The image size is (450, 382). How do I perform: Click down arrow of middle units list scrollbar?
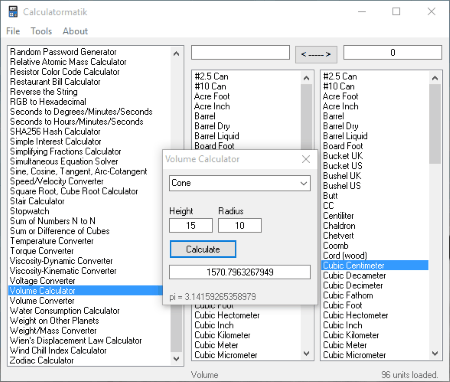[x=306, y=353]
